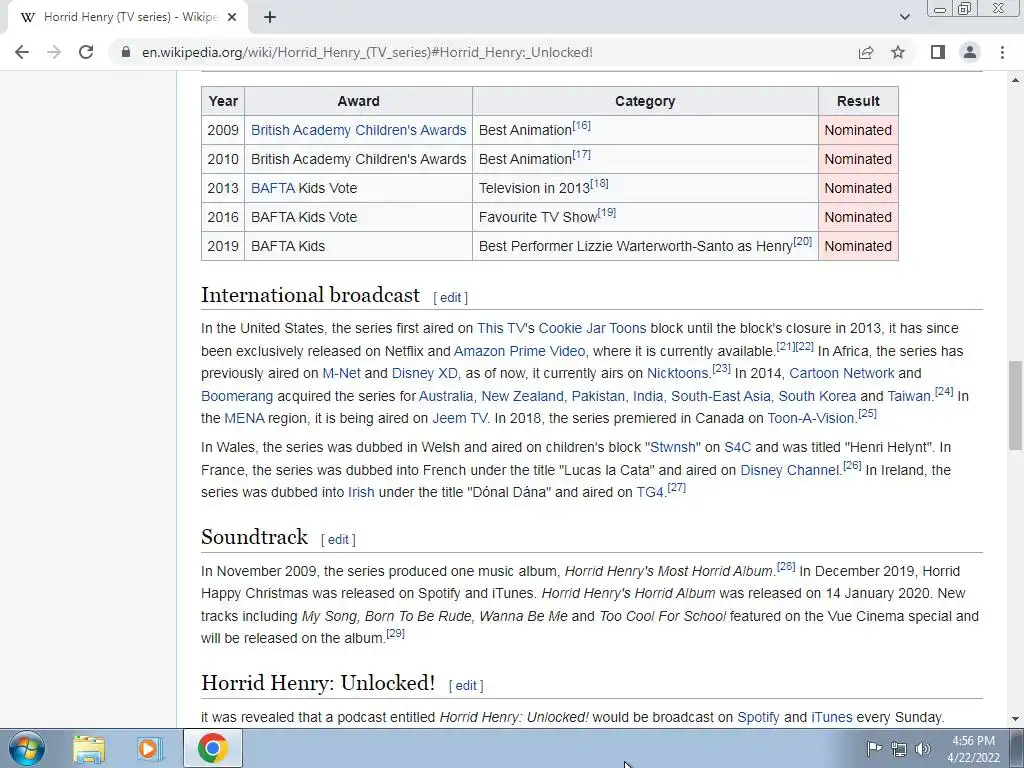Edit the Soundtrack section
Viewport: 1024px width, 768px height.
[x=338, y=539]
